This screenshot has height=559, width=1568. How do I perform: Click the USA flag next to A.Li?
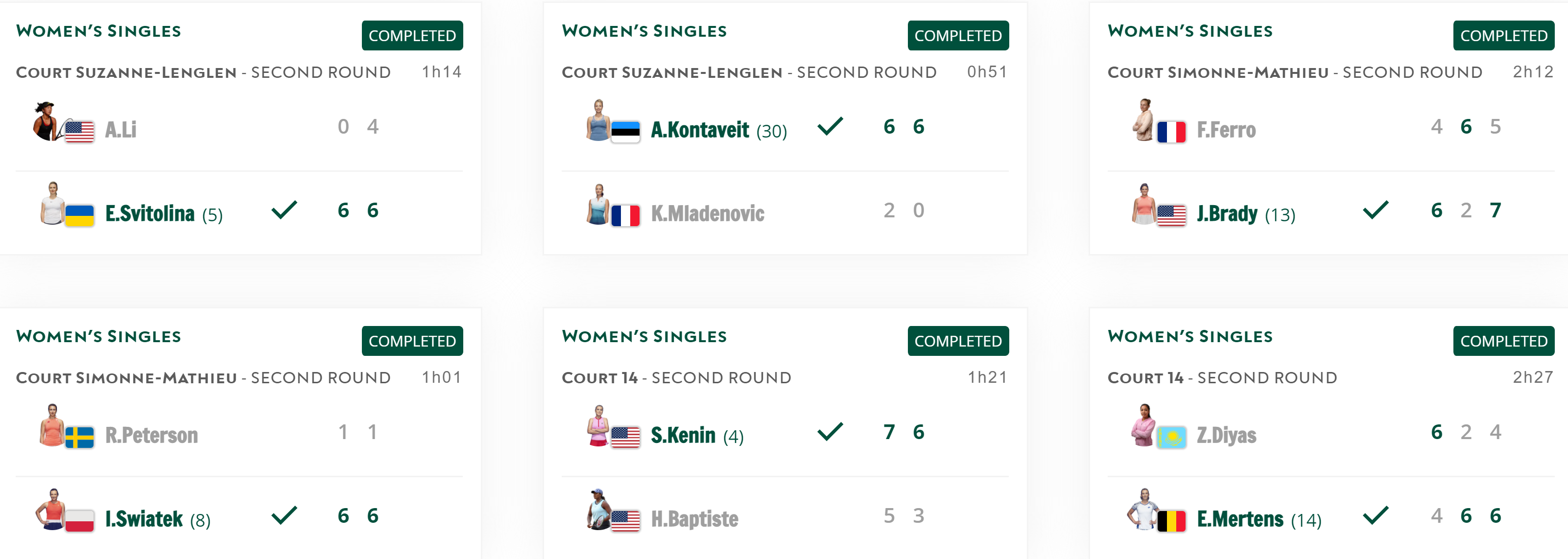pos(79,131)
